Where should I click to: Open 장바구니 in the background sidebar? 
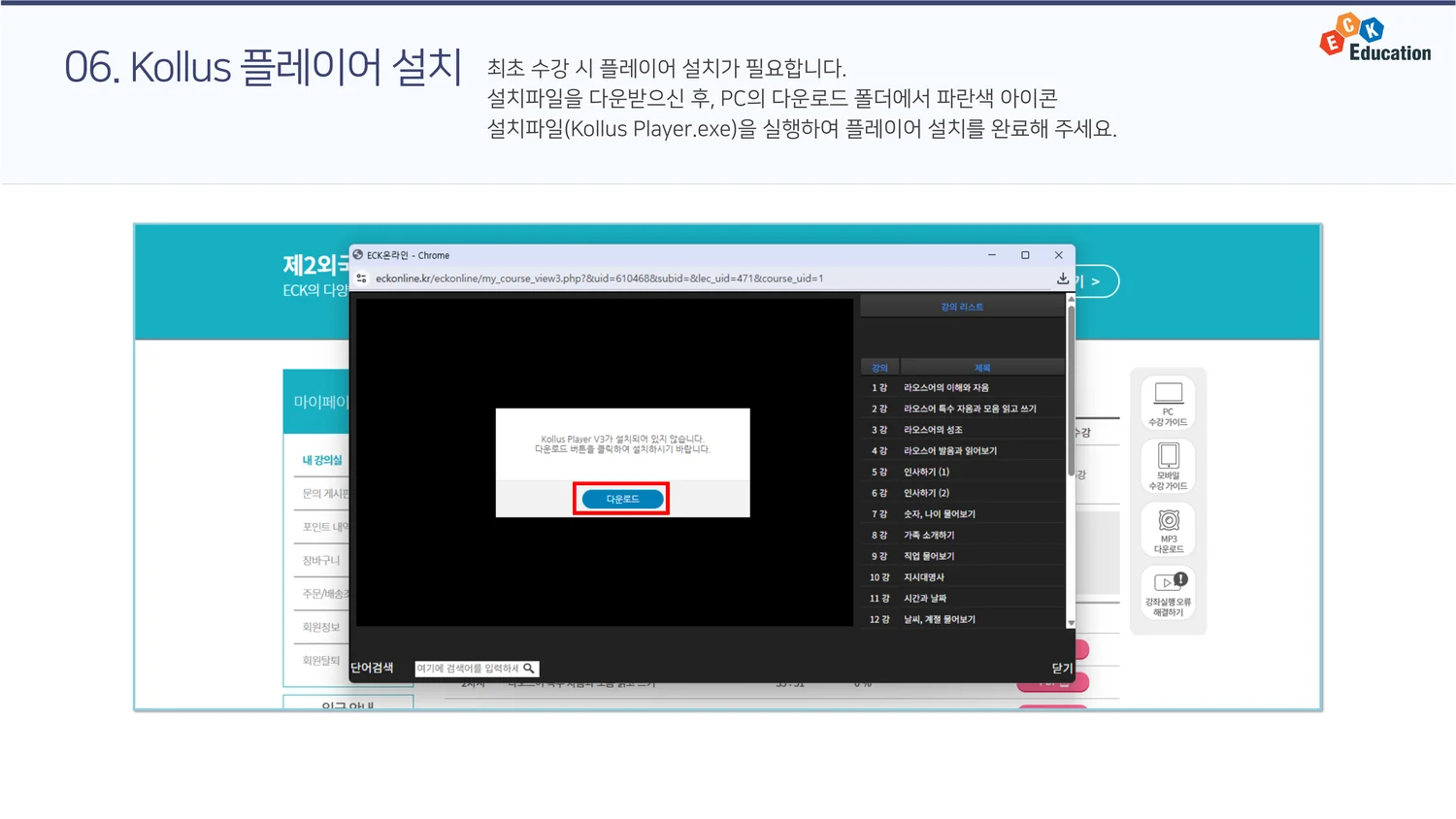pyautogui.click(x=320, y=560)
